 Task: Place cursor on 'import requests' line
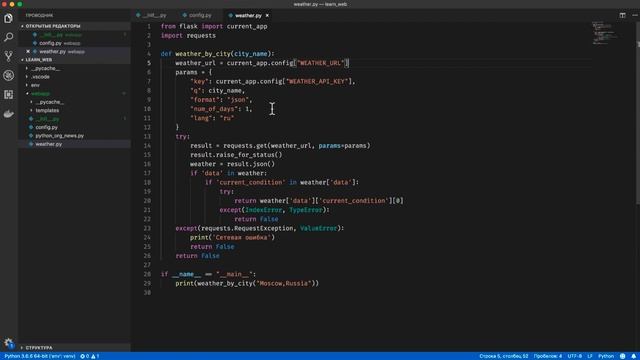tap(188, 36)
